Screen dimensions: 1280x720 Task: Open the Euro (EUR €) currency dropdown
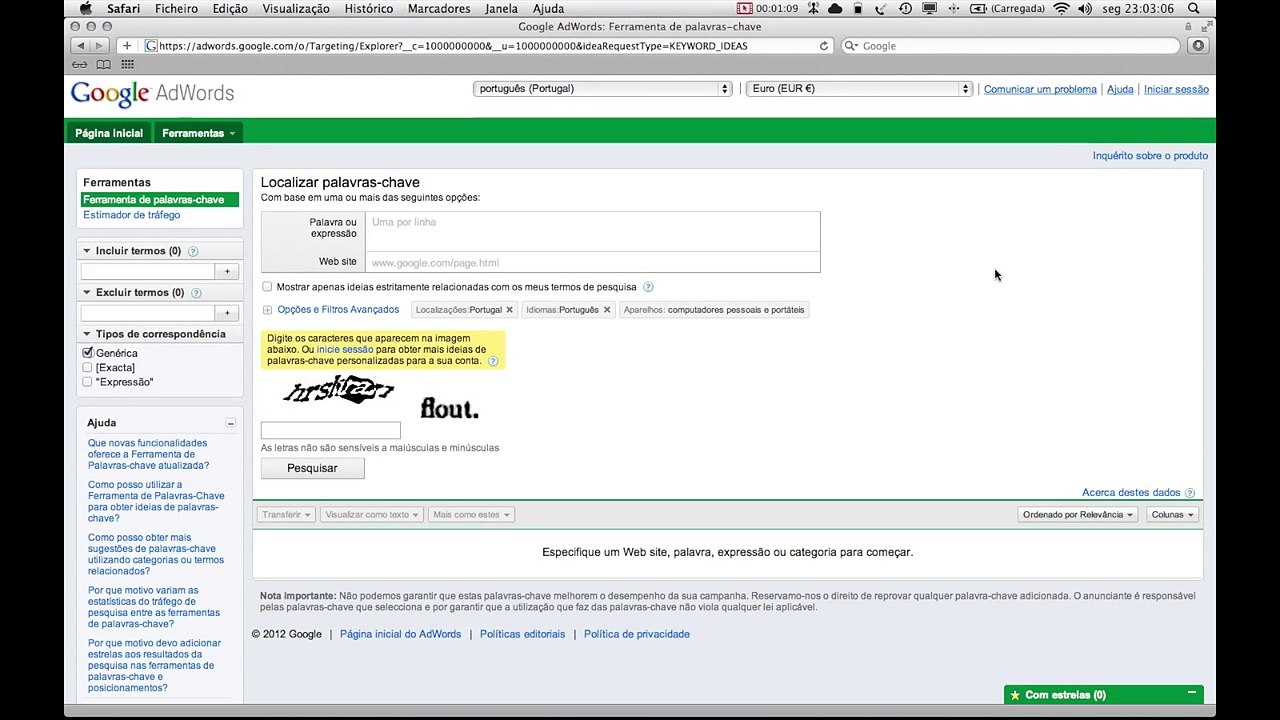(x=859, y=89)
